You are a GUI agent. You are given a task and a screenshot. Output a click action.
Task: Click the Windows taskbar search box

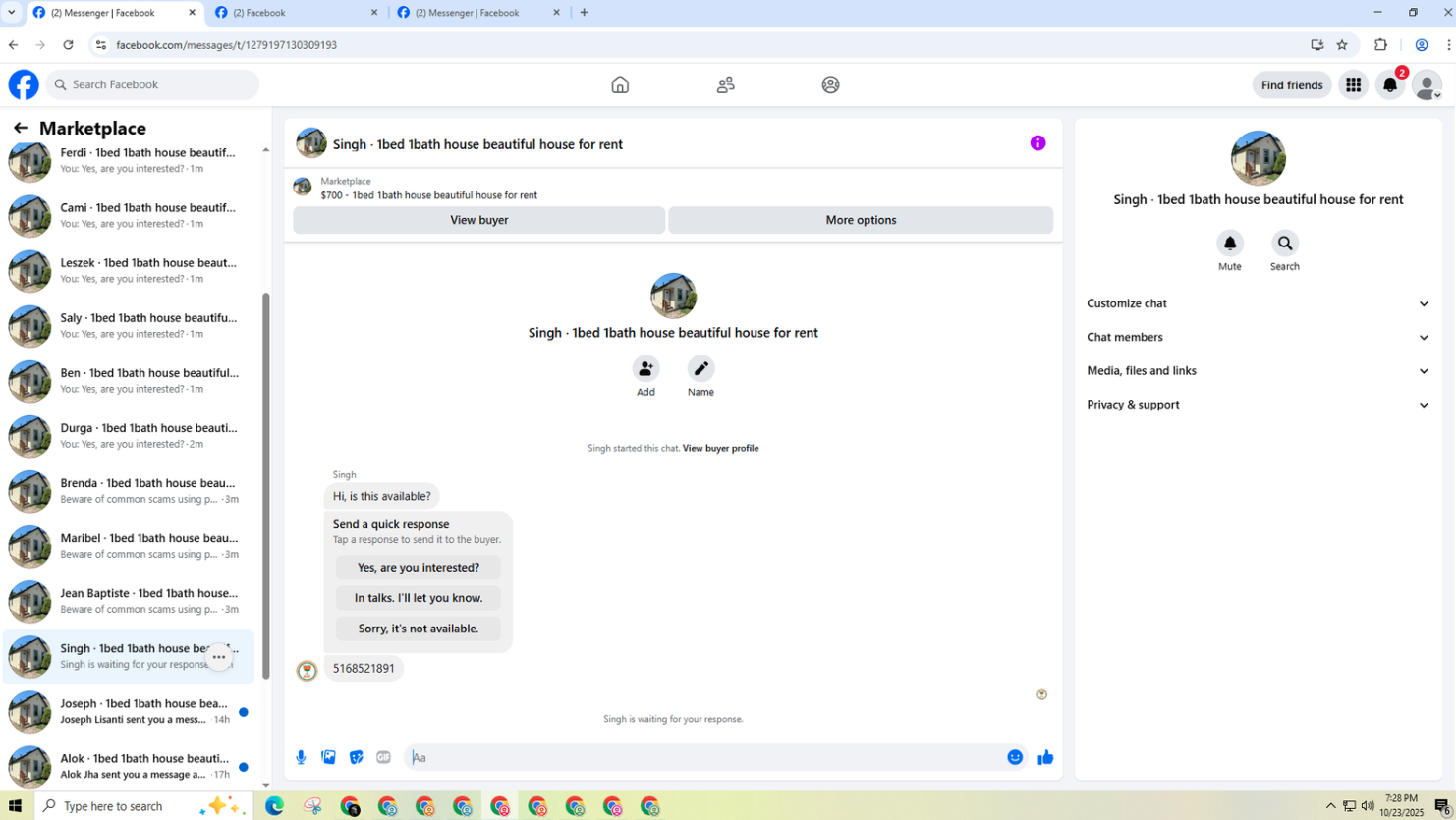[x=145, y=806]
